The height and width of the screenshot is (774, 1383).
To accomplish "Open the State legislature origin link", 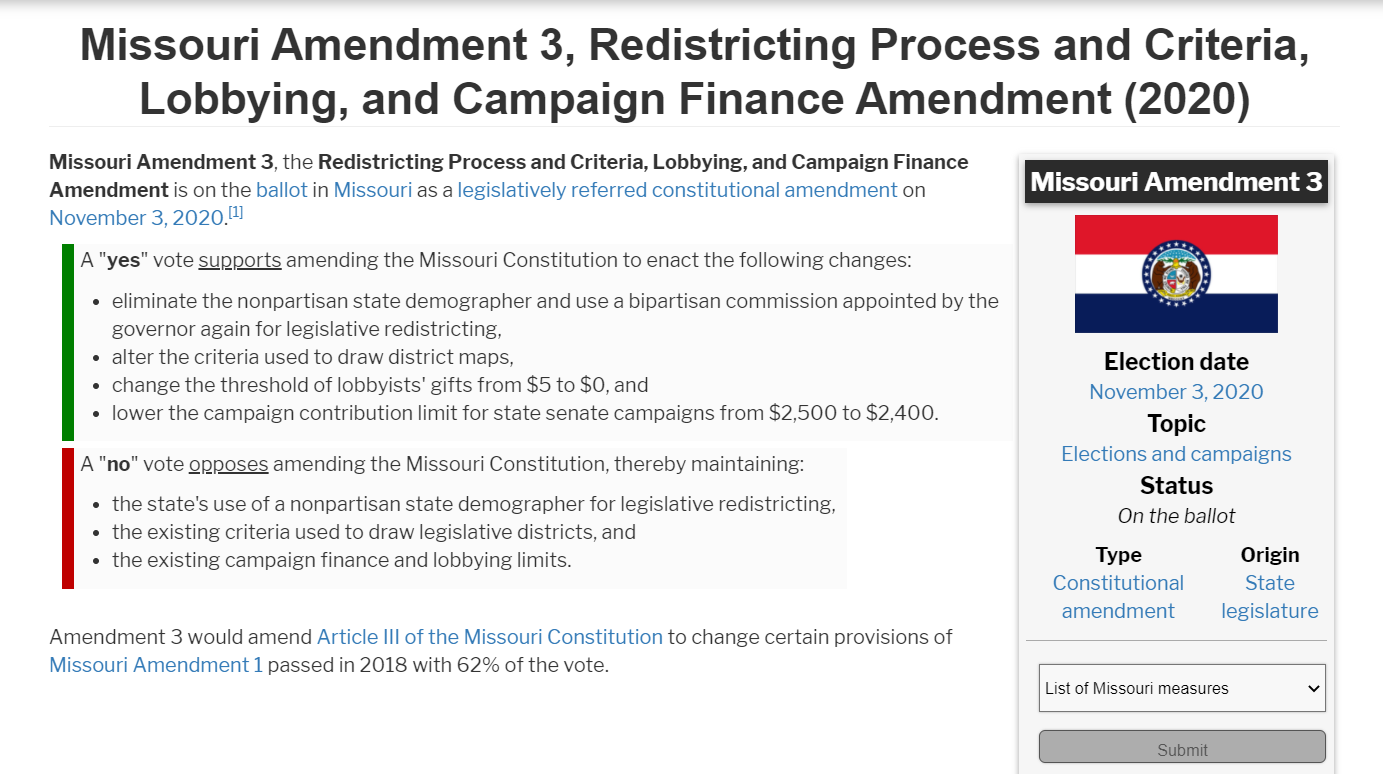I will (1269, 597).
